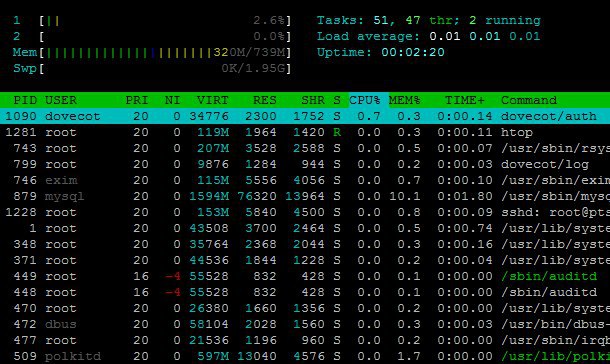
Task: Sort by the SHR column header
Action: [x=313, y=100]
